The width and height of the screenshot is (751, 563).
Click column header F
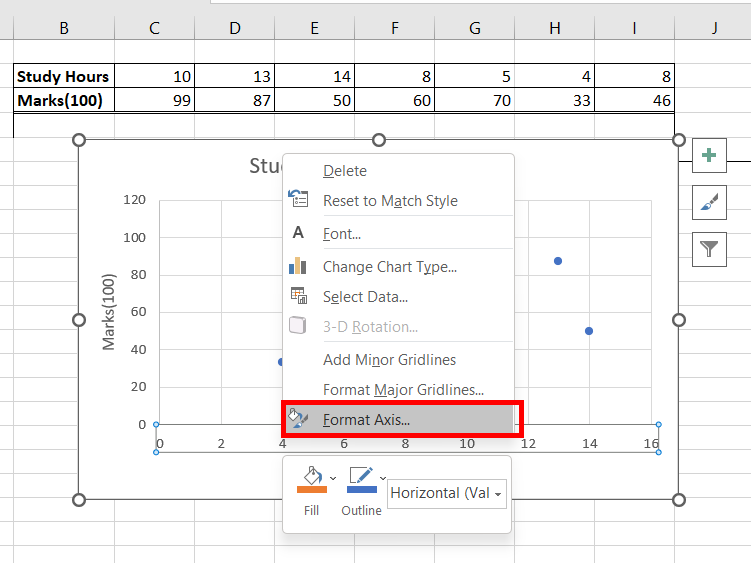click(x=395, y=28)
